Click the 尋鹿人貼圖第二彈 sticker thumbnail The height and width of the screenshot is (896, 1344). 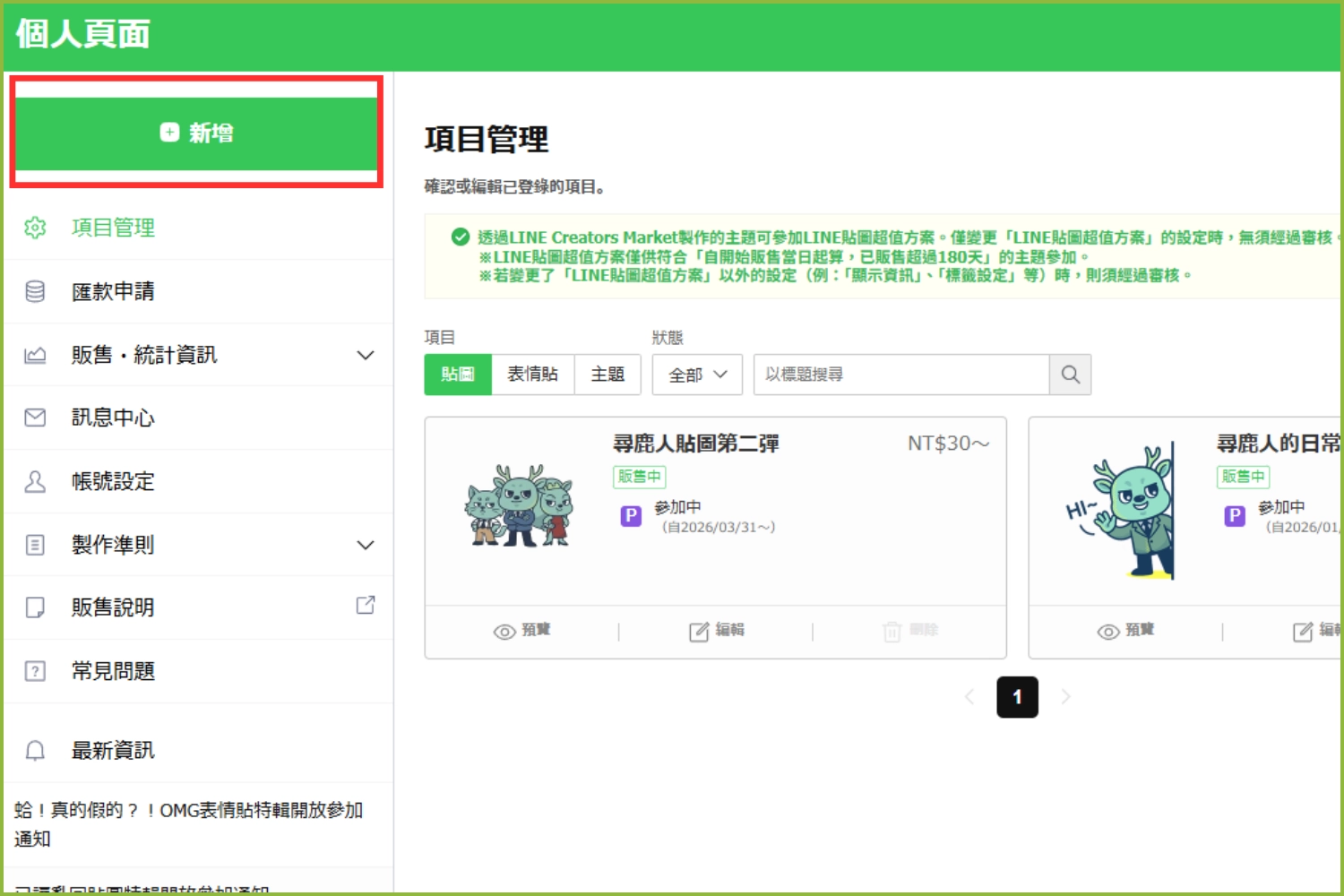coord(519,506)
